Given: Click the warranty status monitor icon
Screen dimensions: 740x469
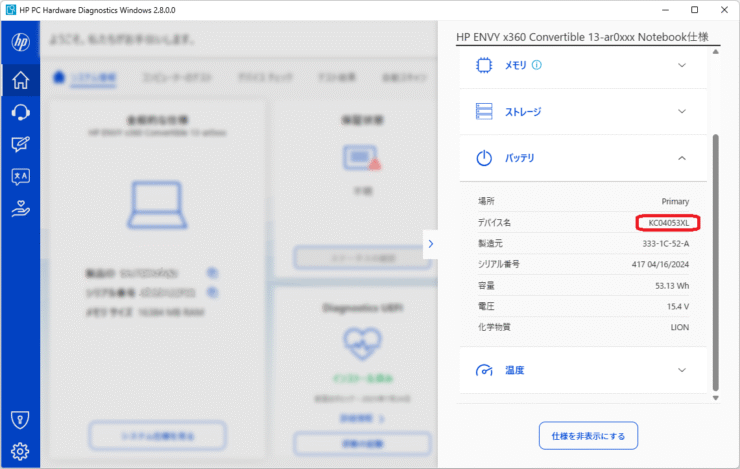Looking at the screenshot, I should point(362,158).
